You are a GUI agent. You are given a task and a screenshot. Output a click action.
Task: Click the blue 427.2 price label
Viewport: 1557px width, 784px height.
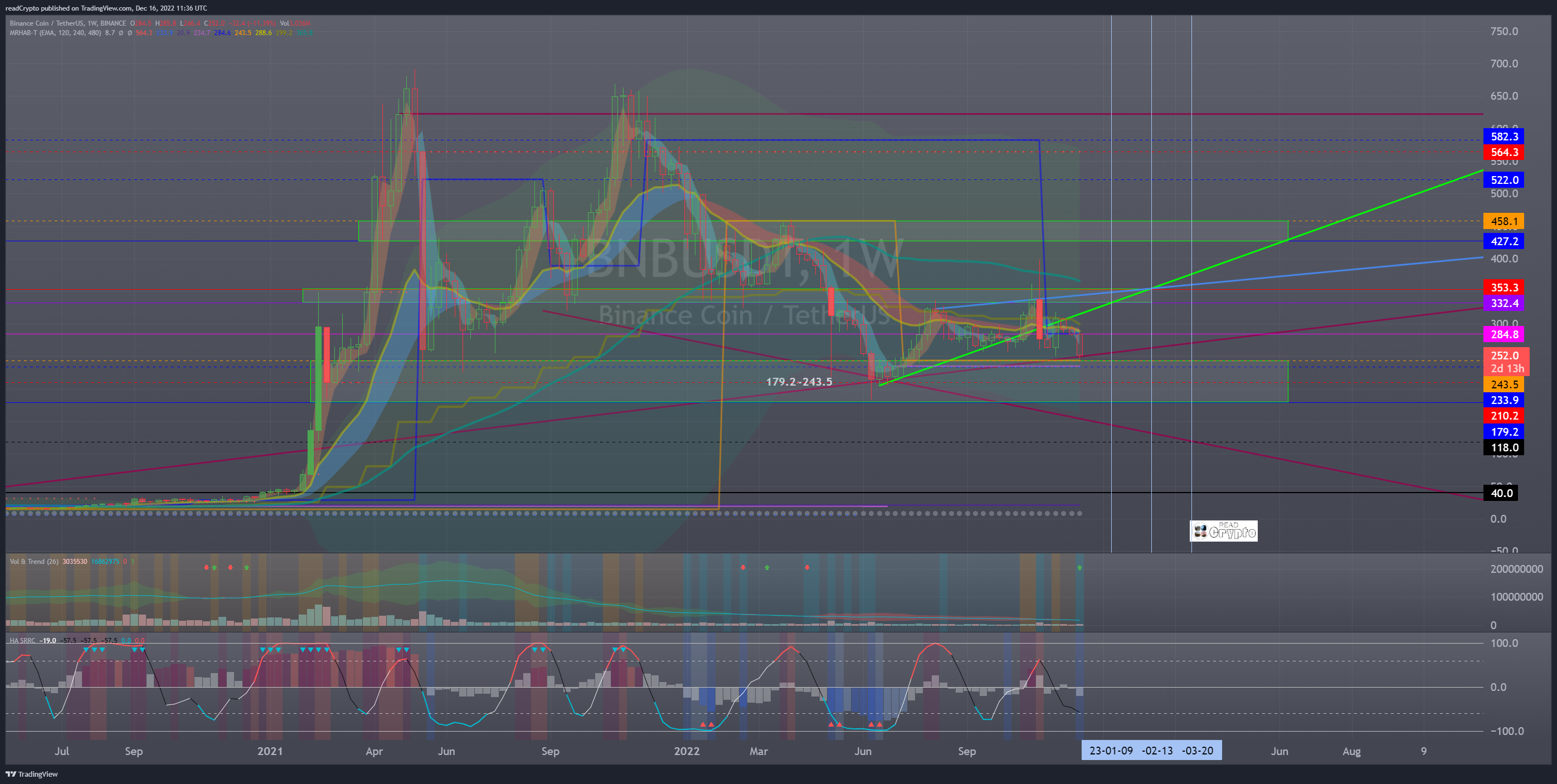point(1503,241)
